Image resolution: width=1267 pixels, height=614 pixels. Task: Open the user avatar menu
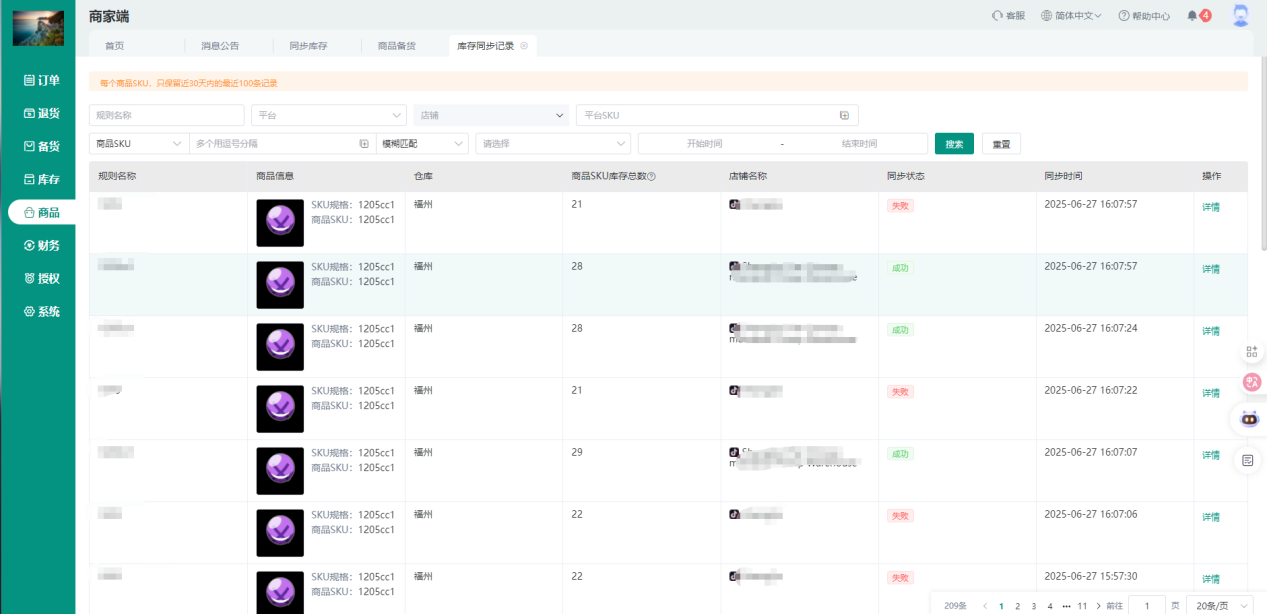[x=1240, y=16]
